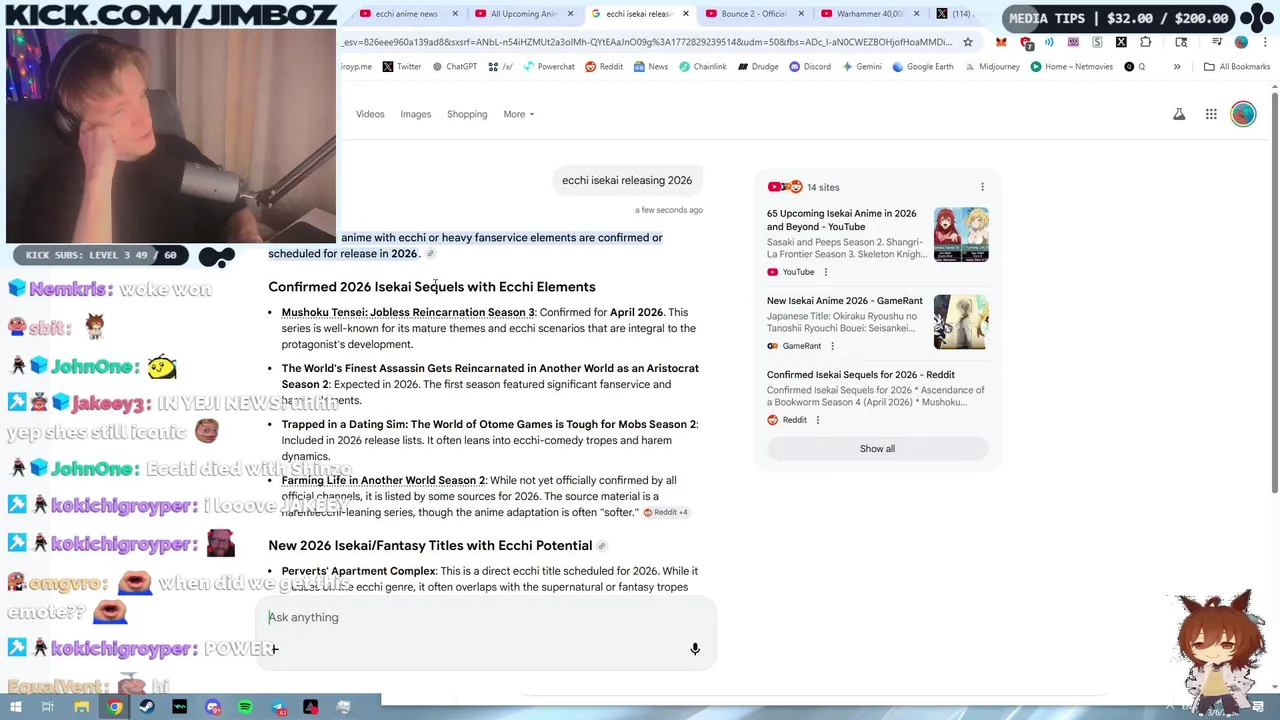Click the Show all sources button
The height and width of the screenshot is (720, 1280).
(x=877, y=449)
